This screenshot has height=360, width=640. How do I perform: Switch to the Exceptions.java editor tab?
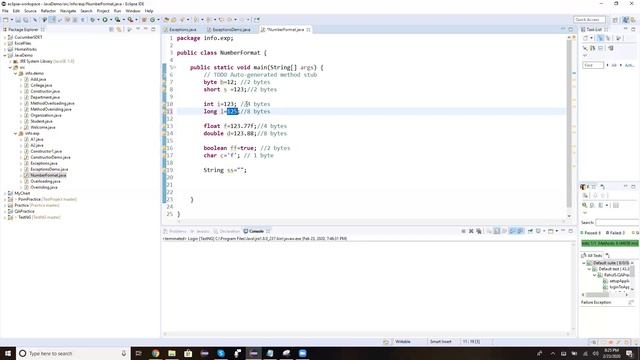click(182, 29)
